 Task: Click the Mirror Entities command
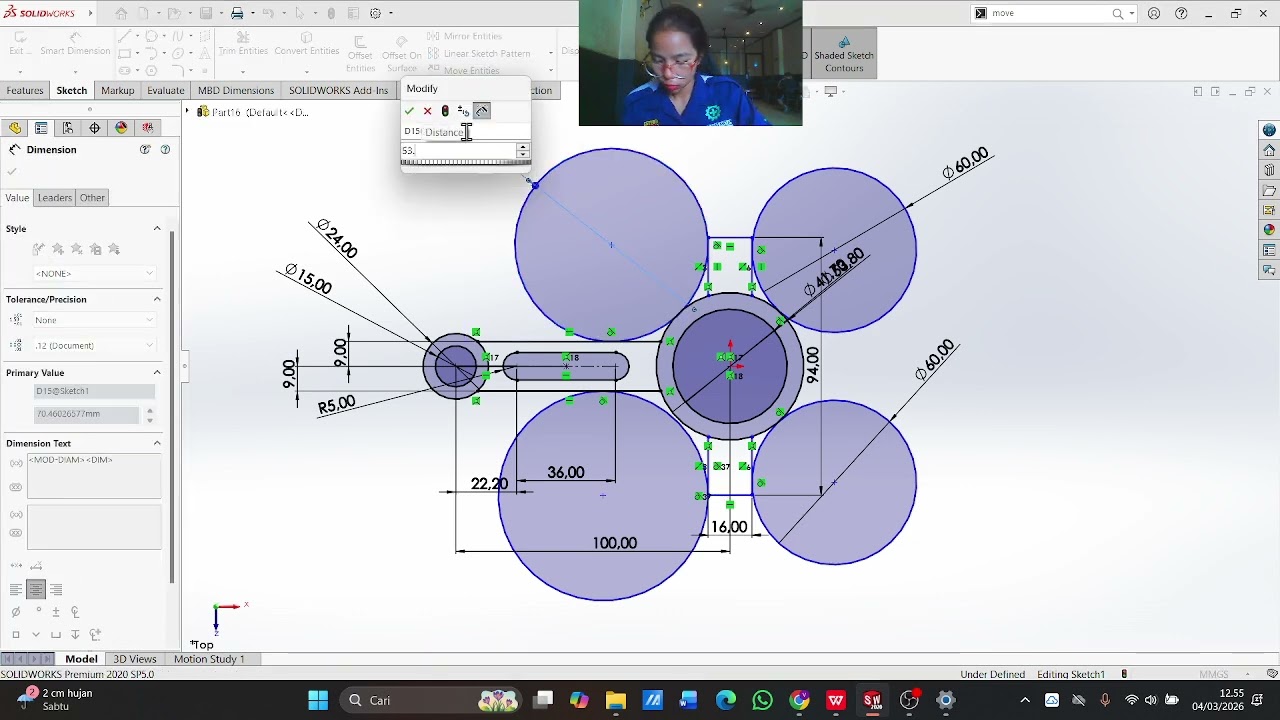[464, 36]
